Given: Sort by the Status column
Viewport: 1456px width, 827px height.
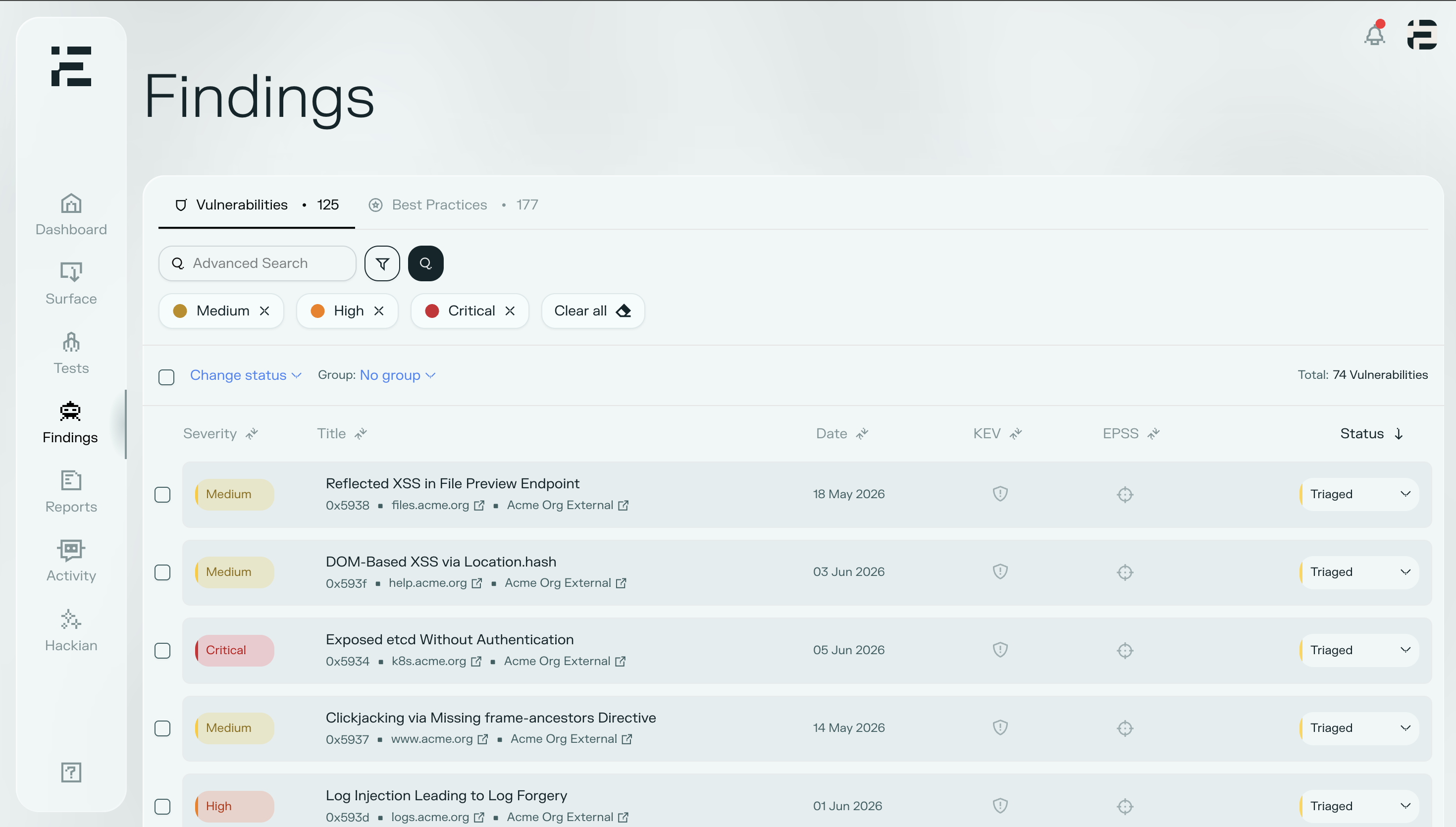Looking at the screenshot, I should pos(1371,433).
